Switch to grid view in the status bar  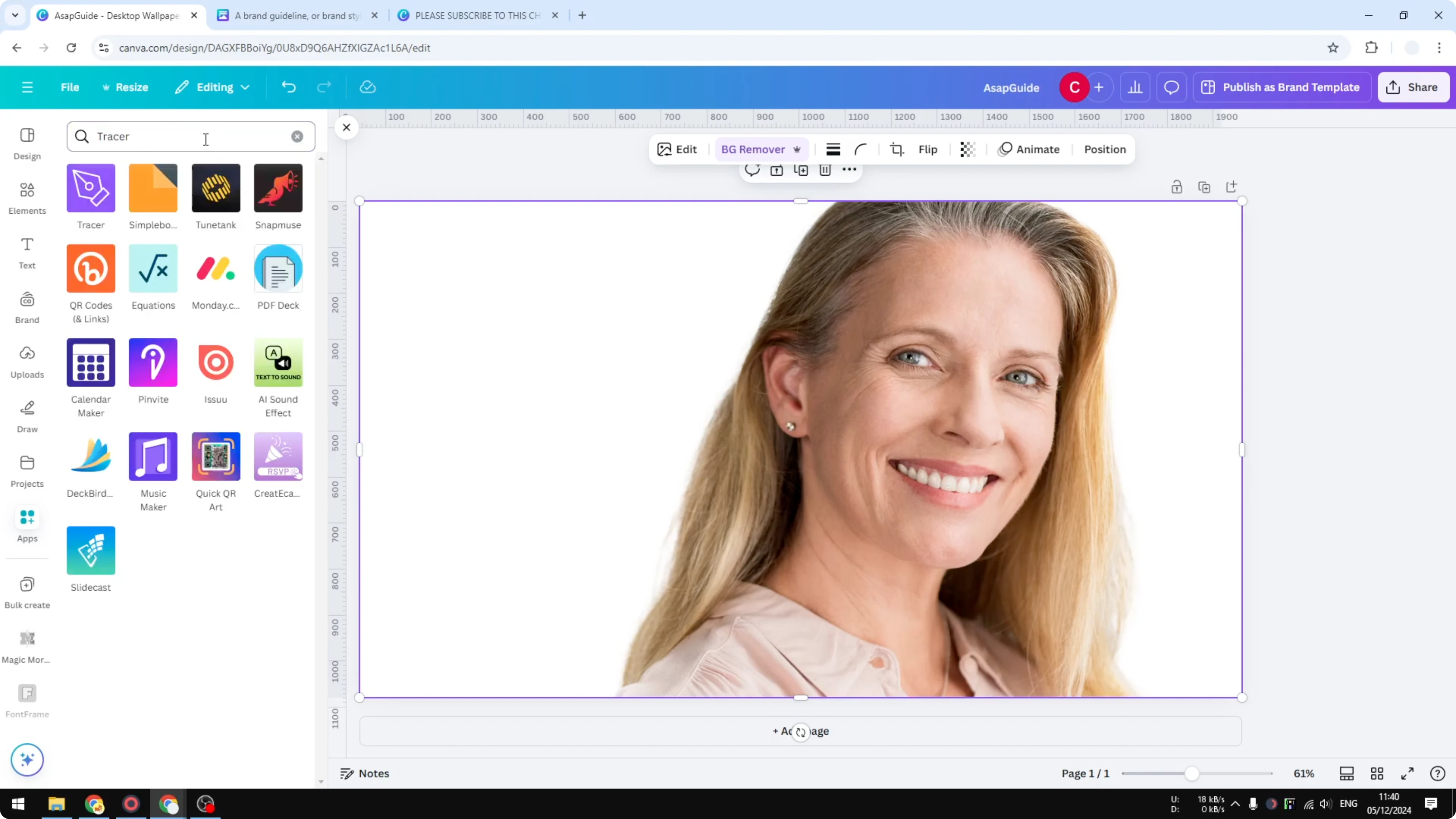pos(1377,773)
